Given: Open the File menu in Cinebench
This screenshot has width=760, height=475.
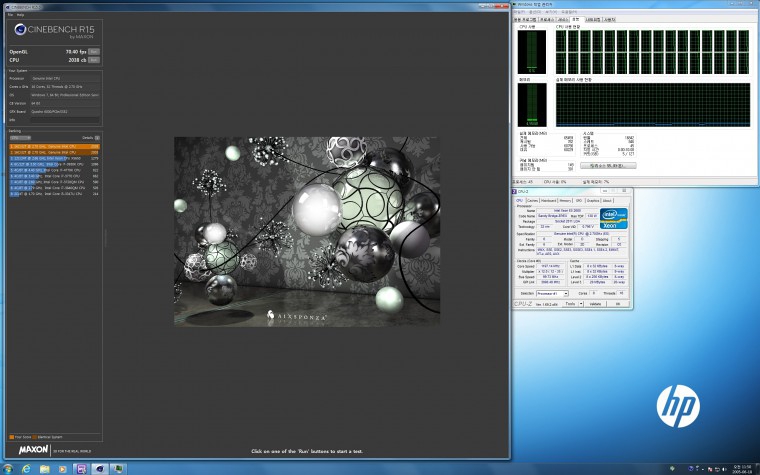Looking at the screenshot, I should pos(10,15).
